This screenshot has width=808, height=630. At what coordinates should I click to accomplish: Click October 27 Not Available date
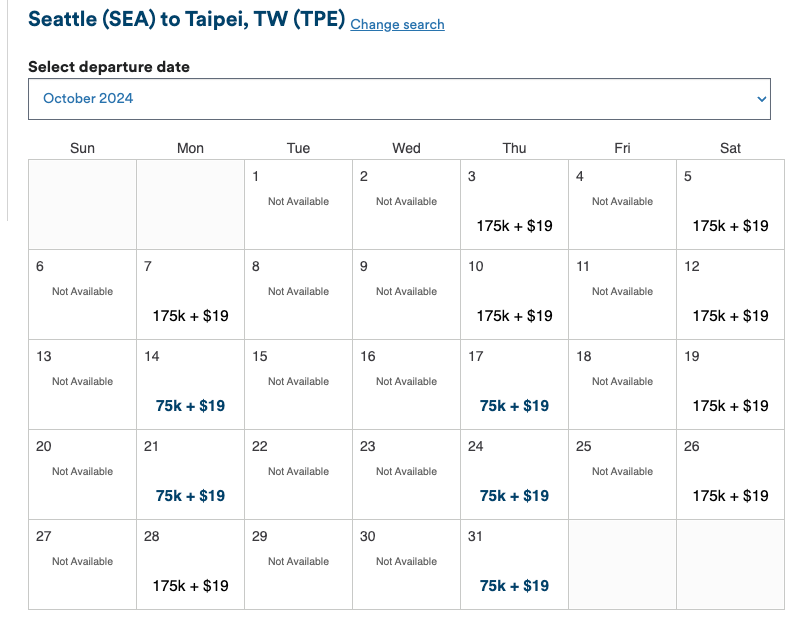coord(82,563)
